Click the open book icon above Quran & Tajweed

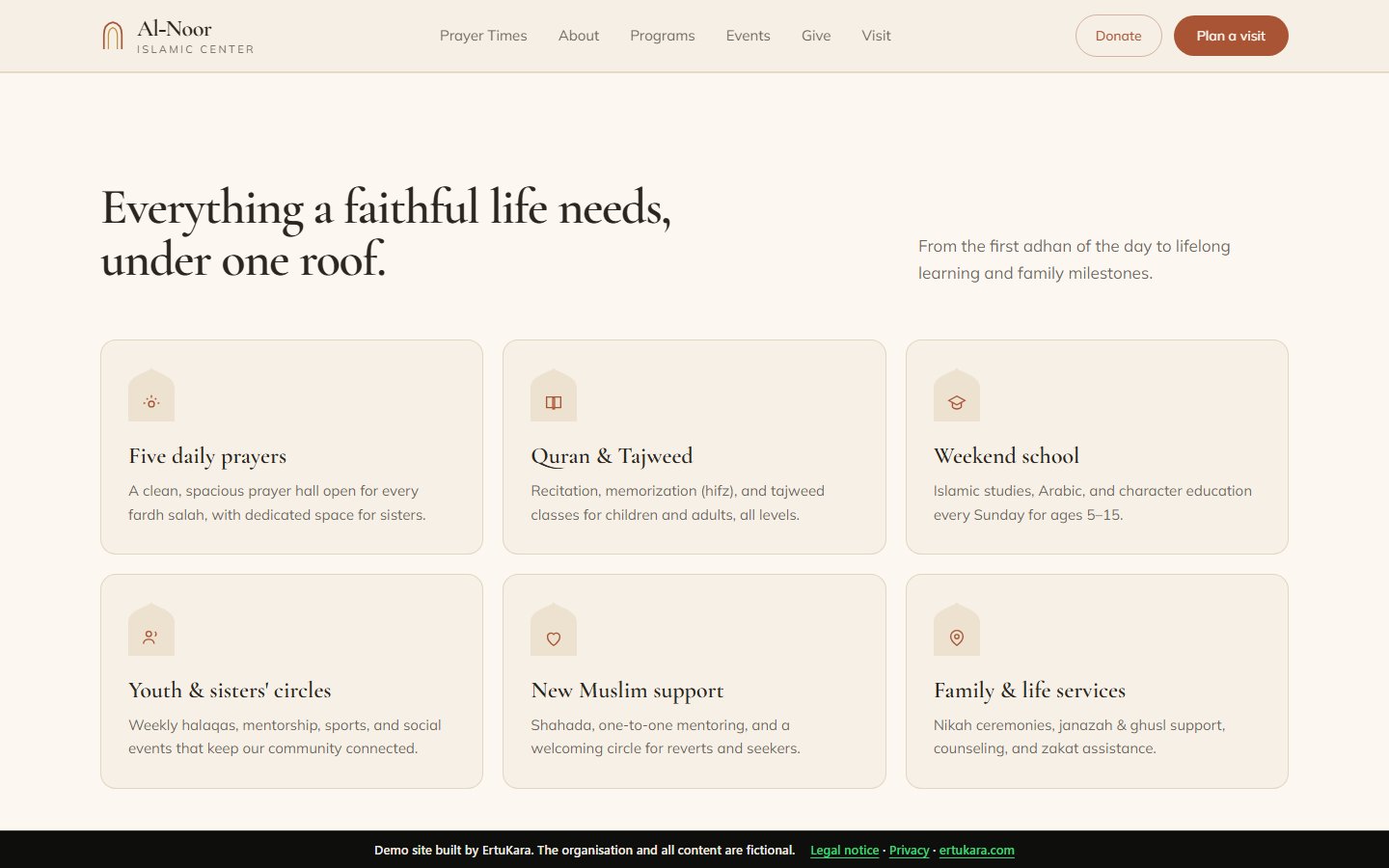tap(554, 402)
